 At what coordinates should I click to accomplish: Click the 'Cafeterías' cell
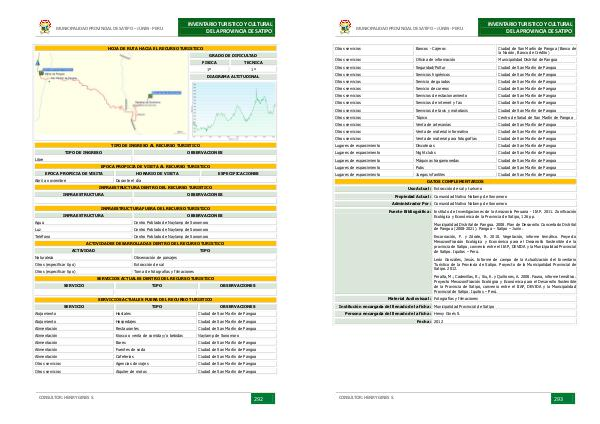coord(156,356)
